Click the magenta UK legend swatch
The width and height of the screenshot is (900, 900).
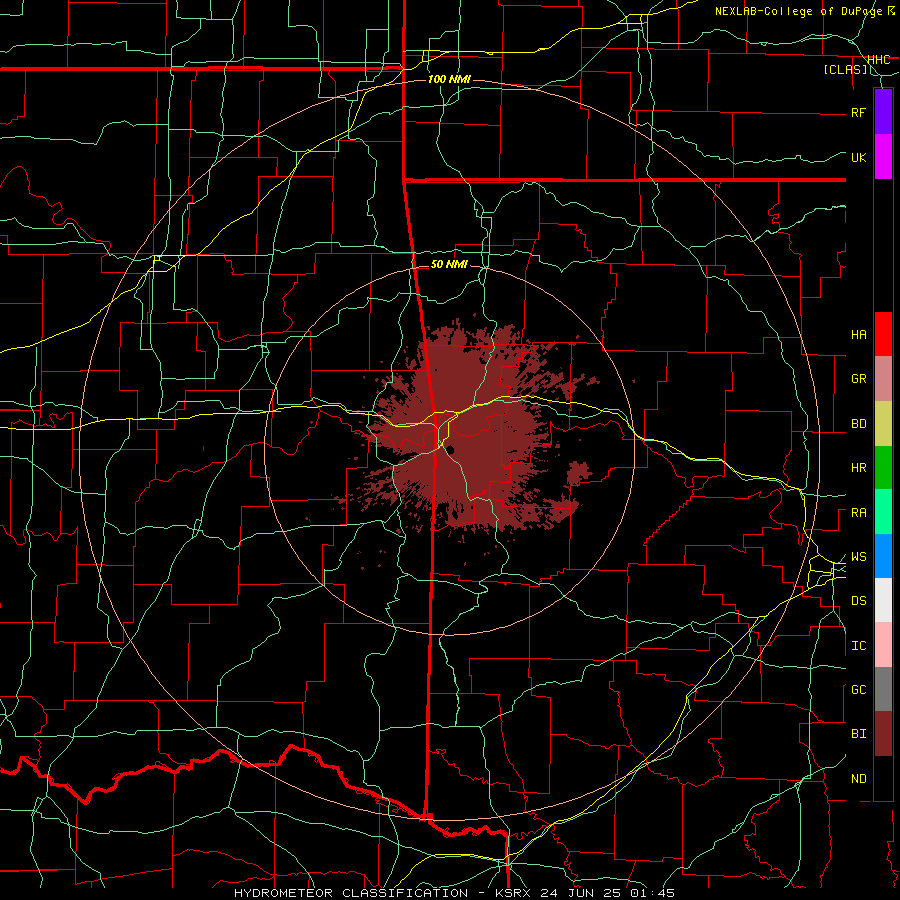click(x=883, y=157)
